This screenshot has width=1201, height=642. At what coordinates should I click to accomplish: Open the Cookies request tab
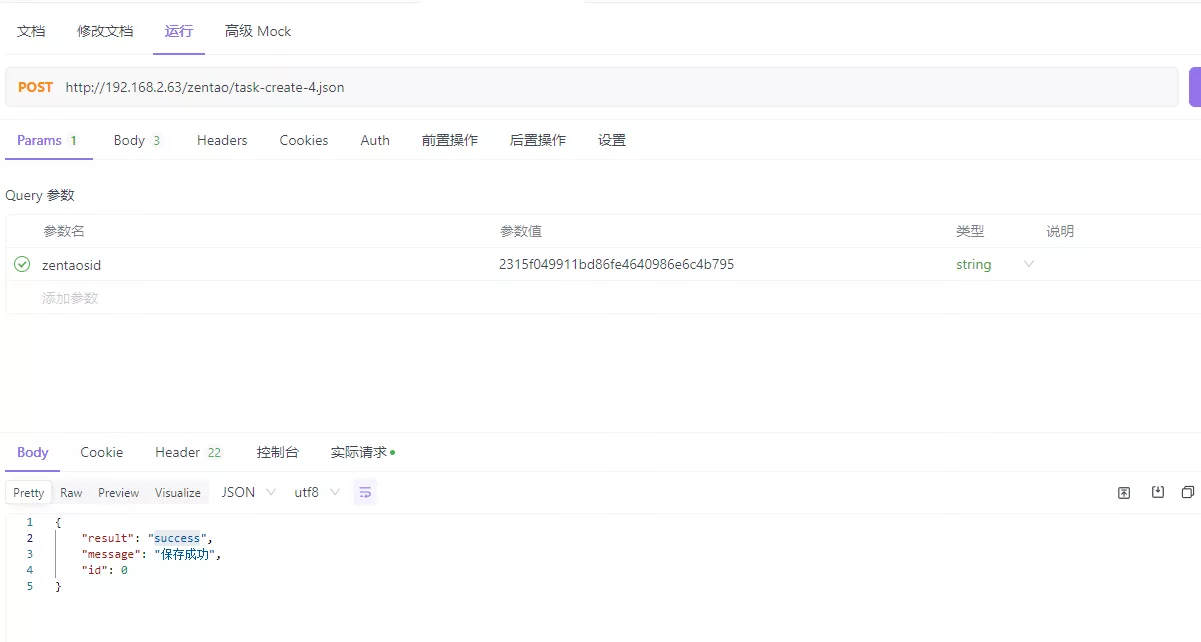pyautogui.click(x=304, y=140)
